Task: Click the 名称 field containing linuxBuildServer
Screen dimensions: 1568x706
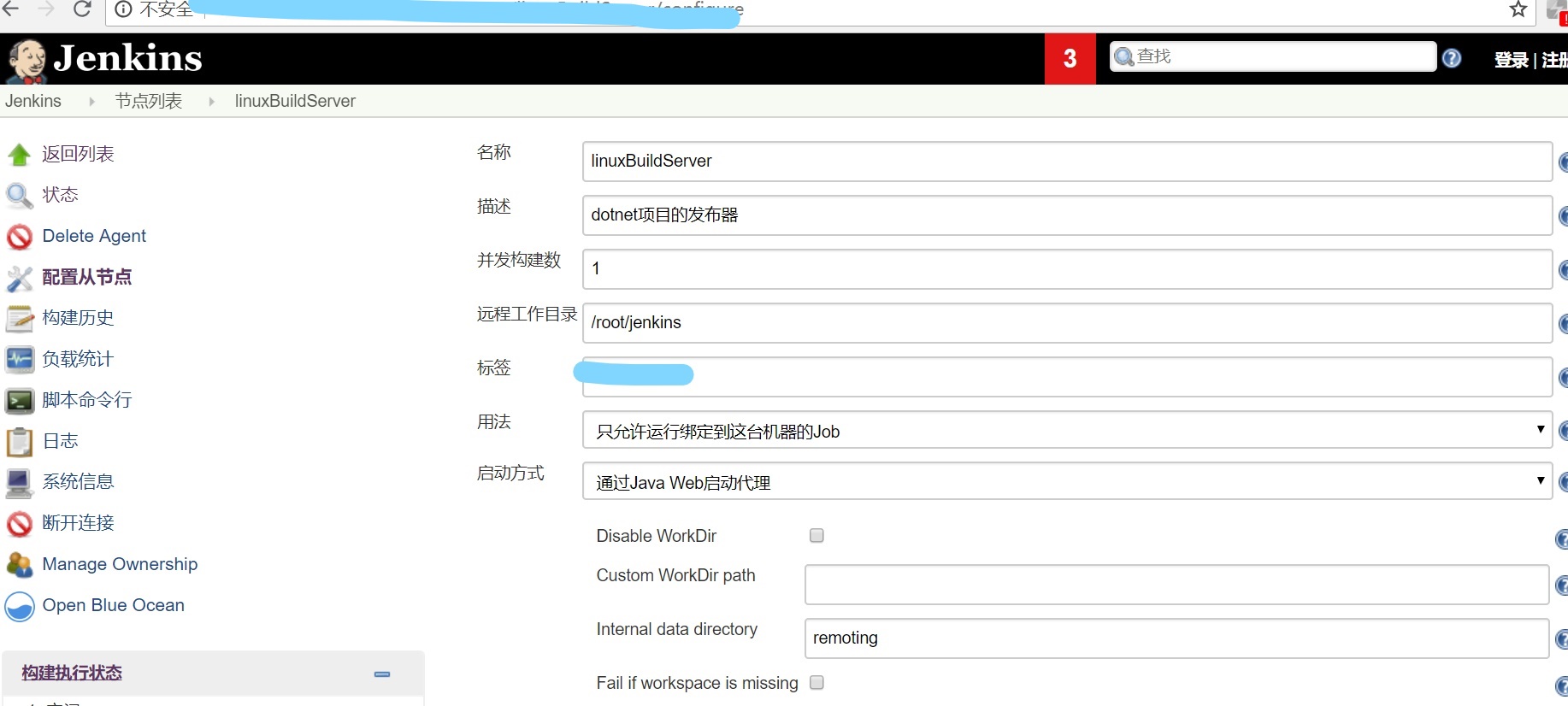Action: tap(1067, 162)
